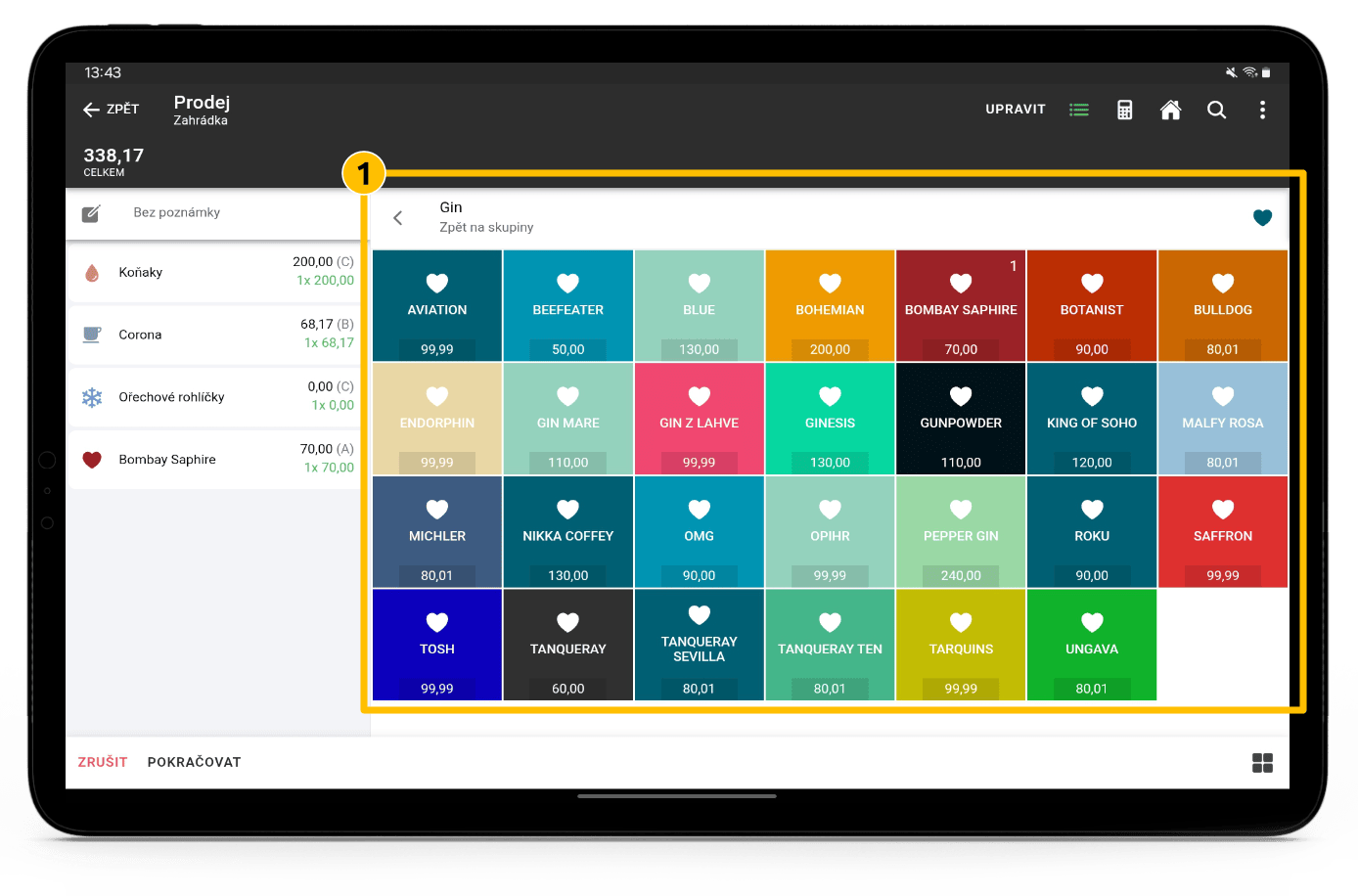Cancel the sale with ZRUŠIT

pos(103,762)
